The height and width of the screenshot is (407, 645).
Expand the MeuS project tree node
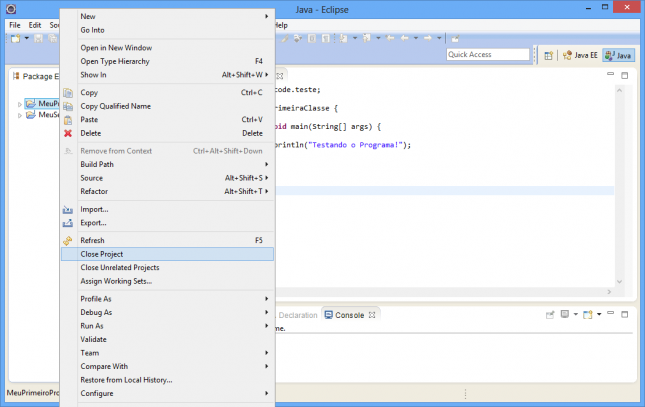[x=19, y=116]
